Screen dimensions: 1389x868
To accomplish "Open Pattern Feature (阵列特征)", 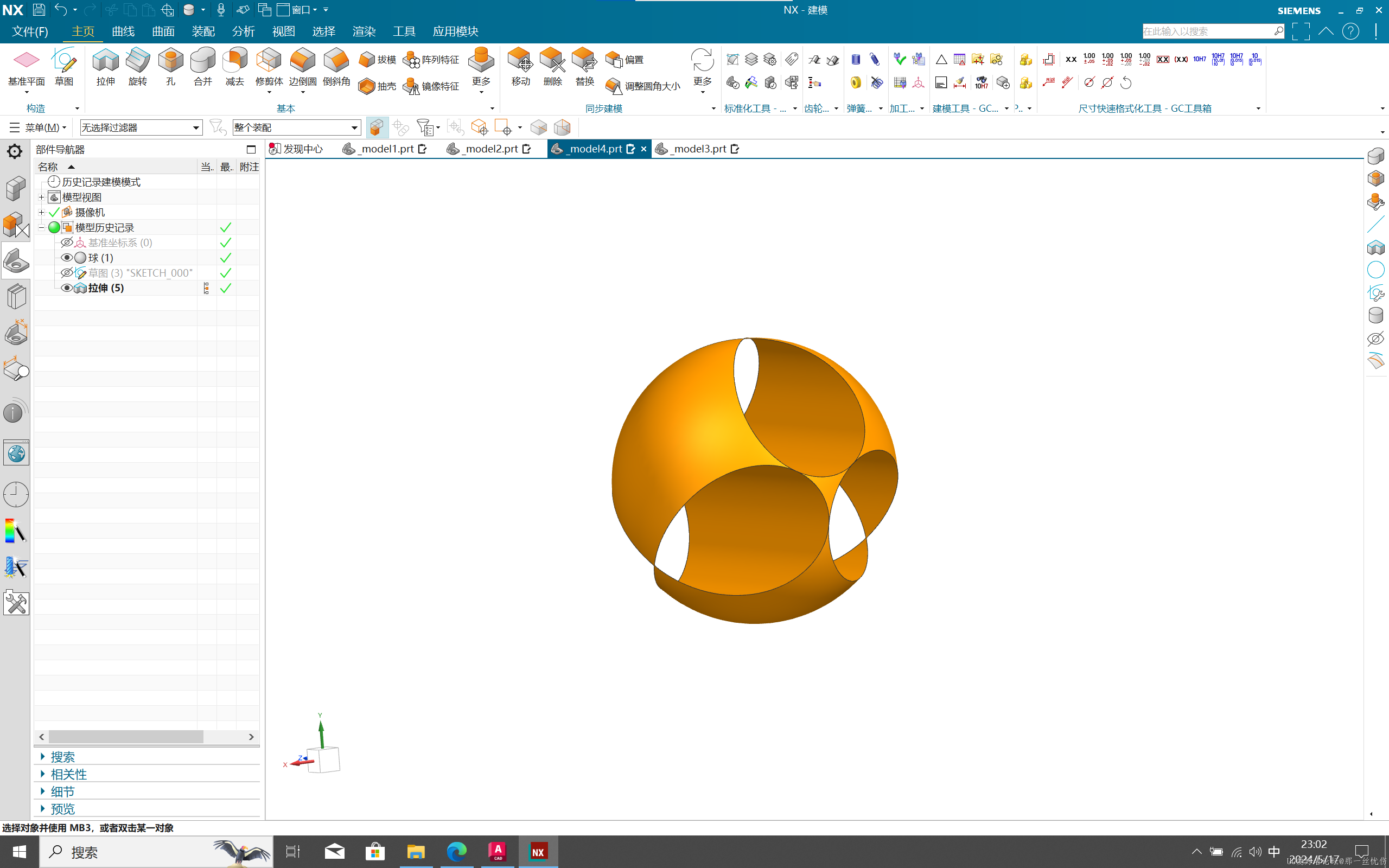I will click(431, 59).
